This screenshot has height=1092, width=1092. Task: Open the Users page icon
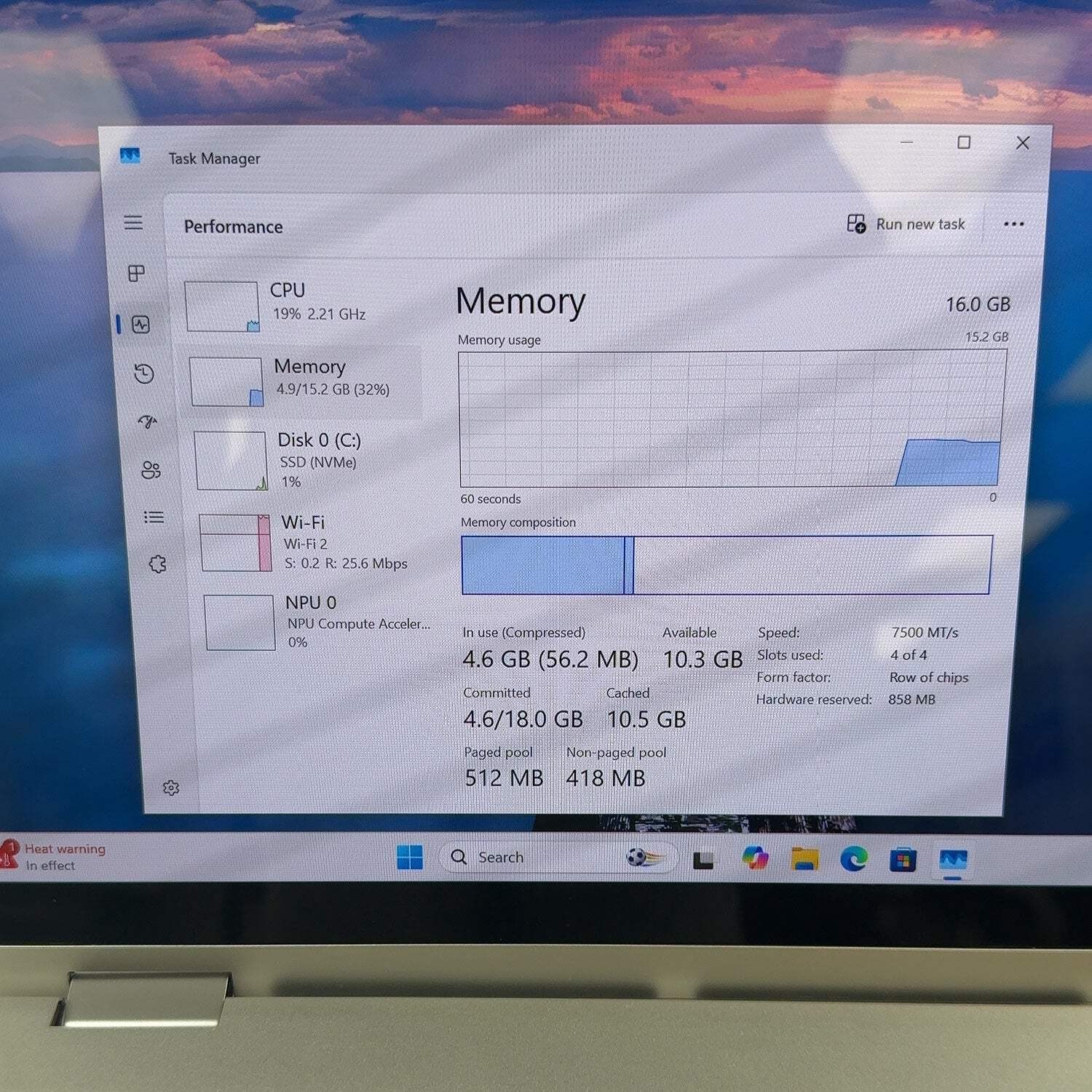[x=151, y=470]
